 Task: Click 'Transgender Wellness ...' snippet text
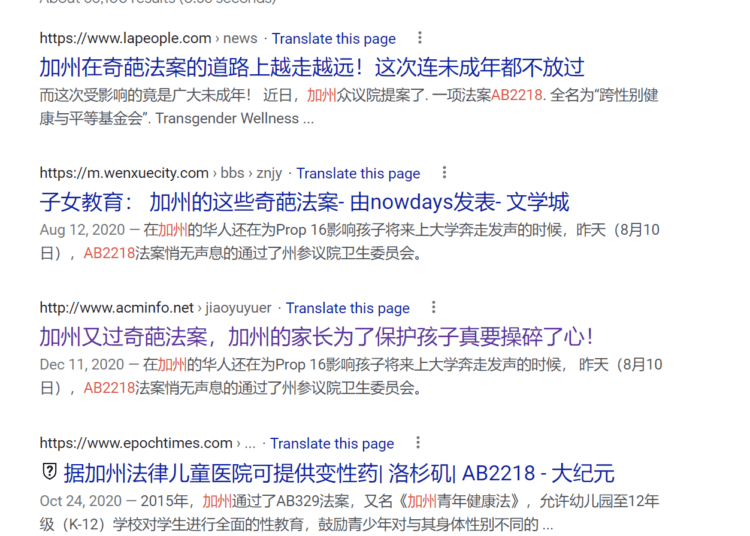(234, 118)
